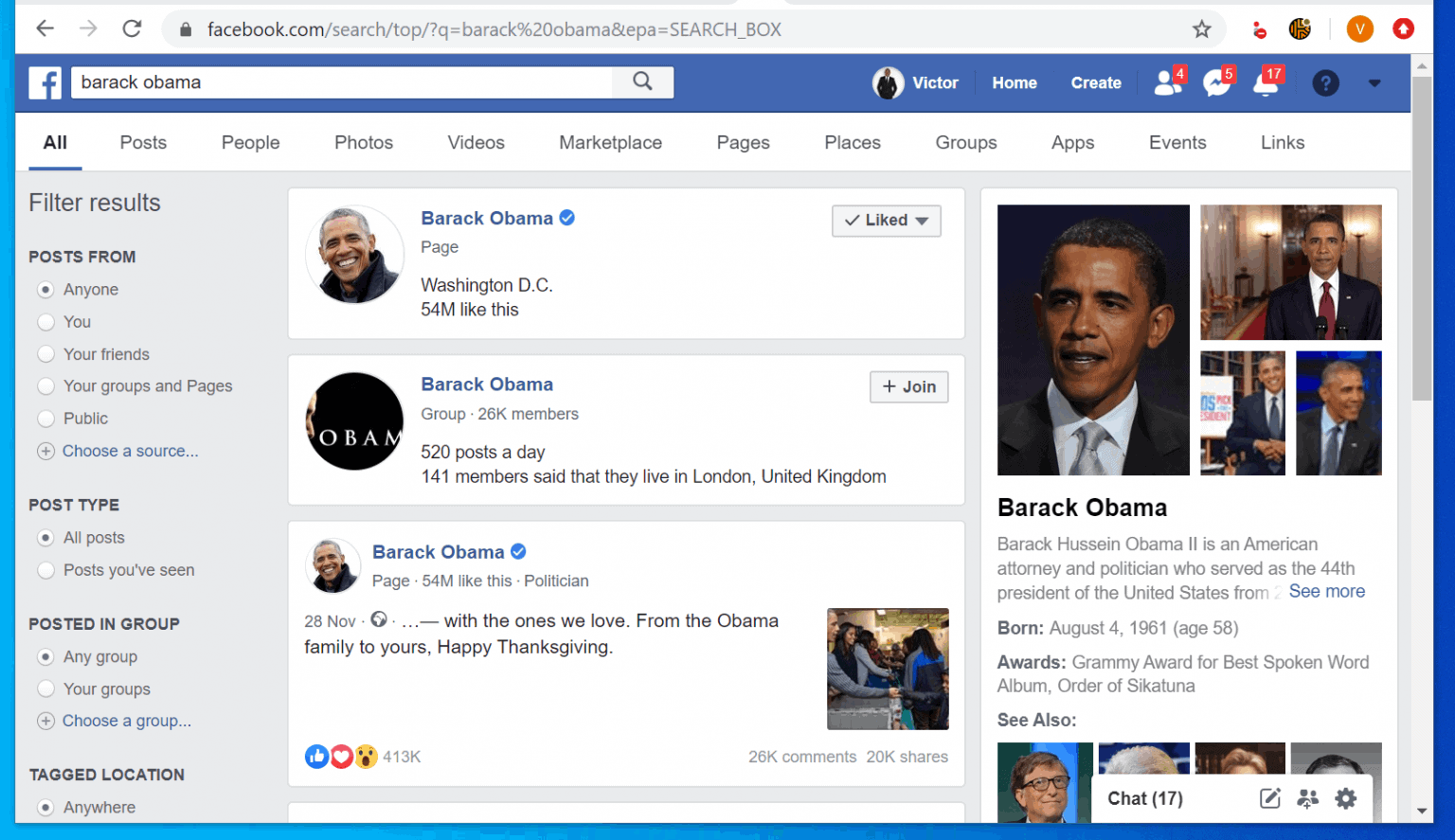The height and width of the screenshot is (840, 1455).
Task: Open the Marketplace tab
Action: (x=610, y=143)
